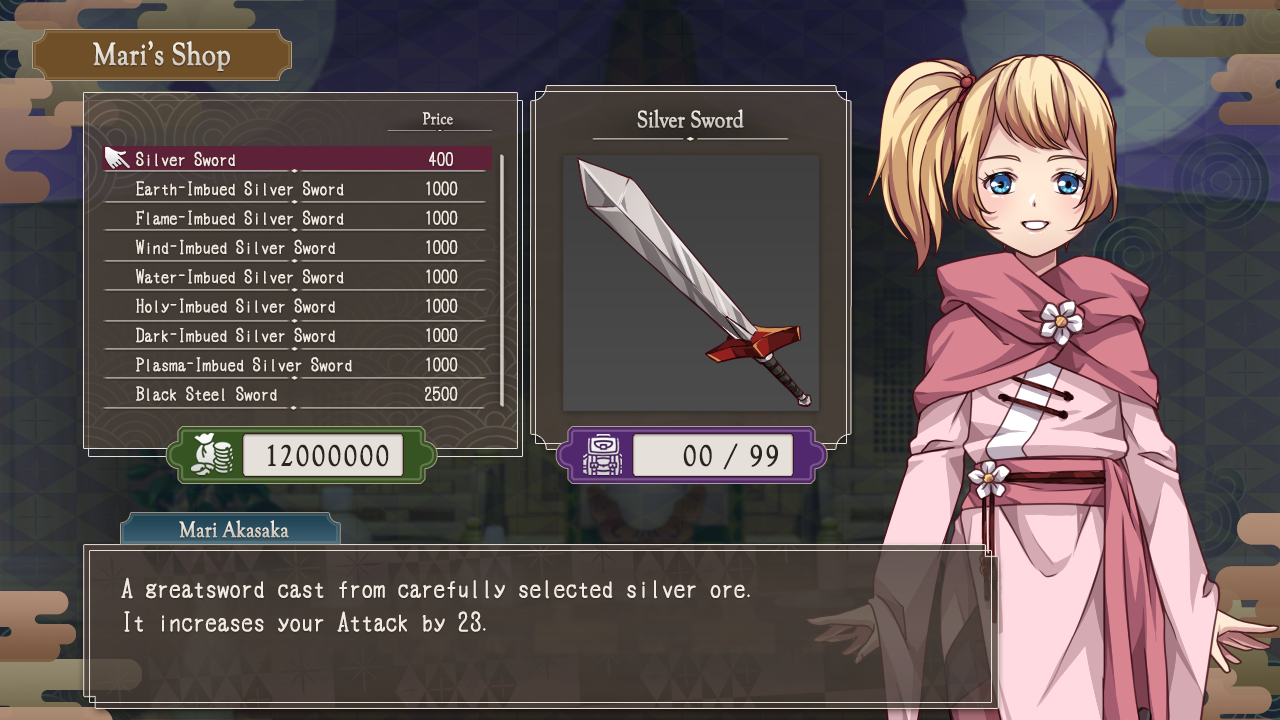The width and height of the screenshot is (1280, 720).
Task: Click the Mari's Shop title banner
Action: 162,55
